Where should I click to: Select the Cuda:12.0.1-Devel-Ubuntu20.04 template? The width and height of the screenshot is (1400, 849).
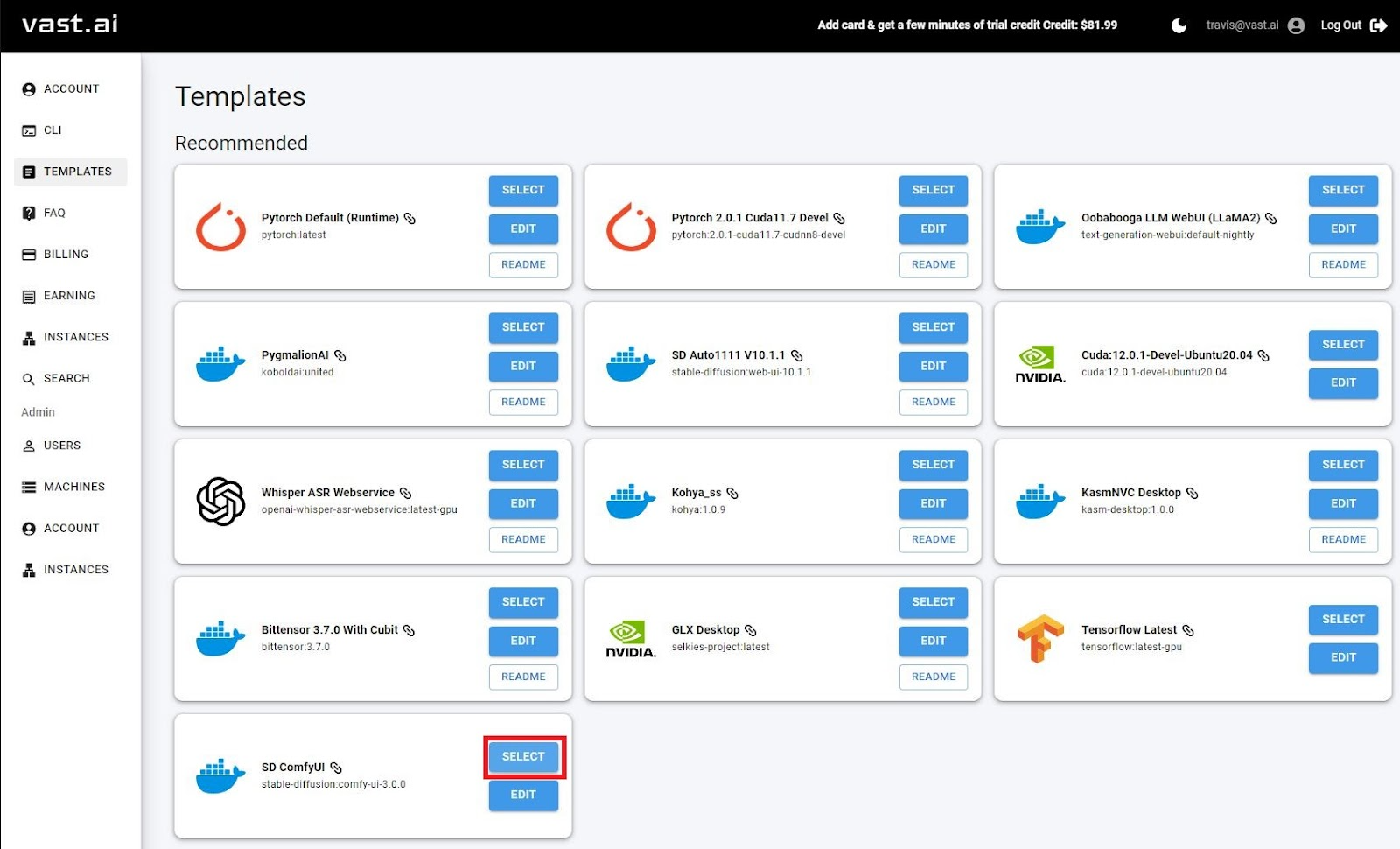1343,345
